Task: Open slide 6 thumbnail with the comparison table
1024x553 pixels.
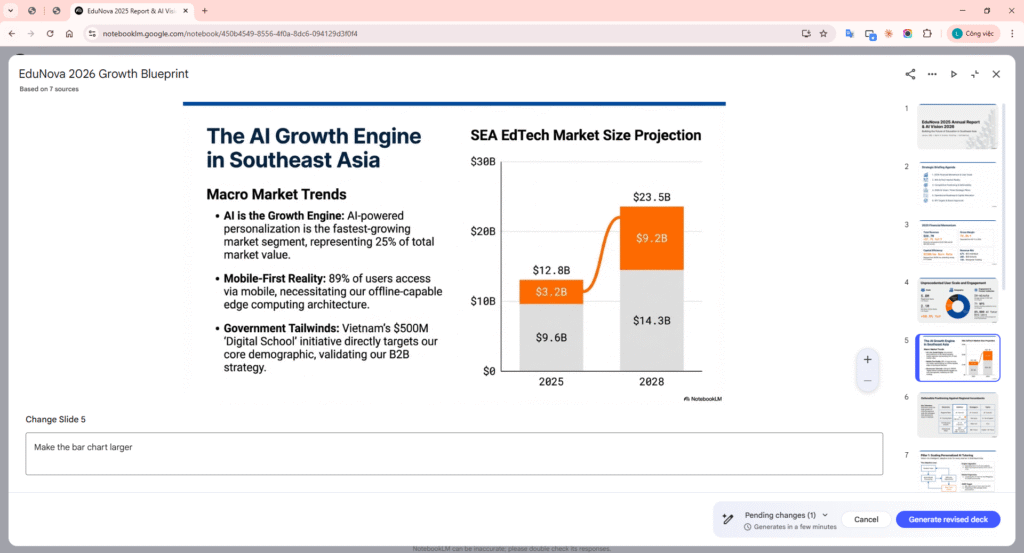Action: [958, 415]
